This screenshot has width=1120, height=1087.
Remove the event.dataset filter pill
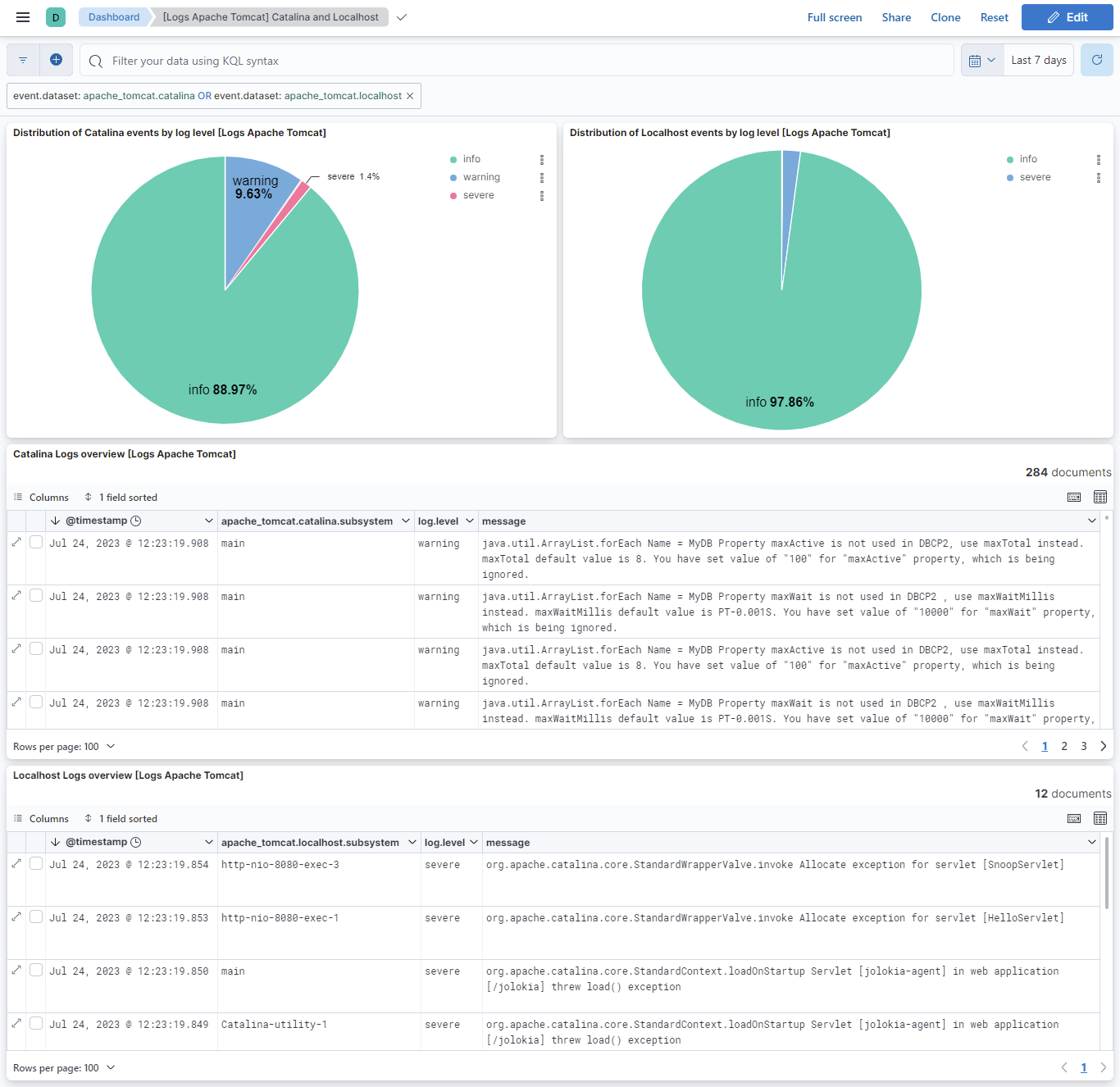point(410,96)
